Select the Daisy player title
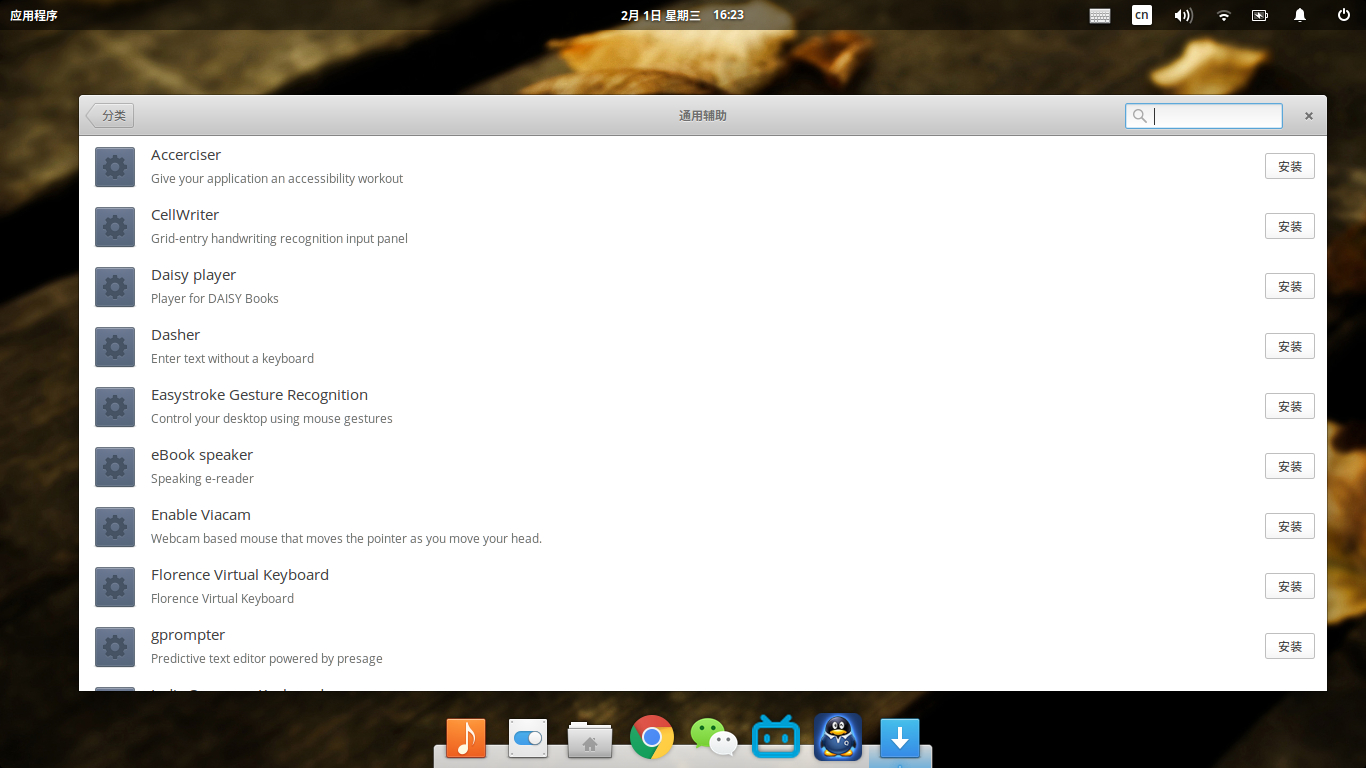Image resolution: width=1366 pixels, height=768 pixels. click(x=193, y=275)
